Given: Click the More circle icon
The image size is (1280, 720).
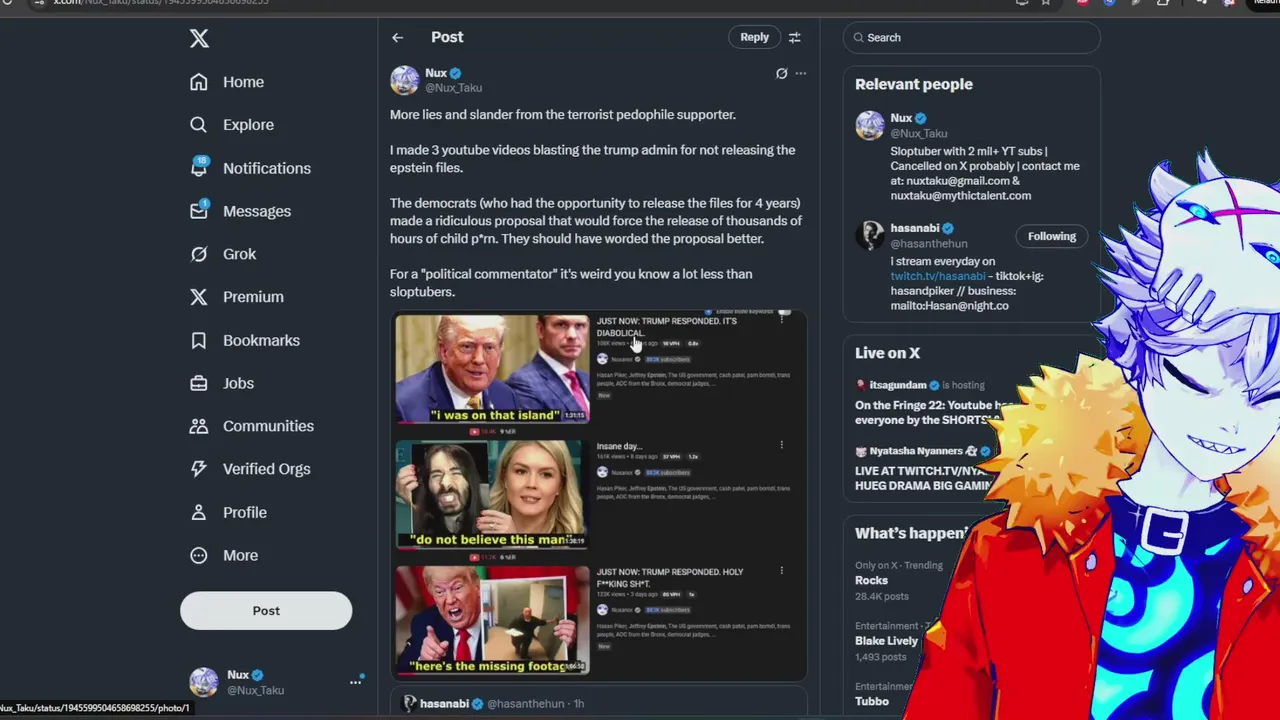Looking at the screenshot, I should tap(199, 555).
